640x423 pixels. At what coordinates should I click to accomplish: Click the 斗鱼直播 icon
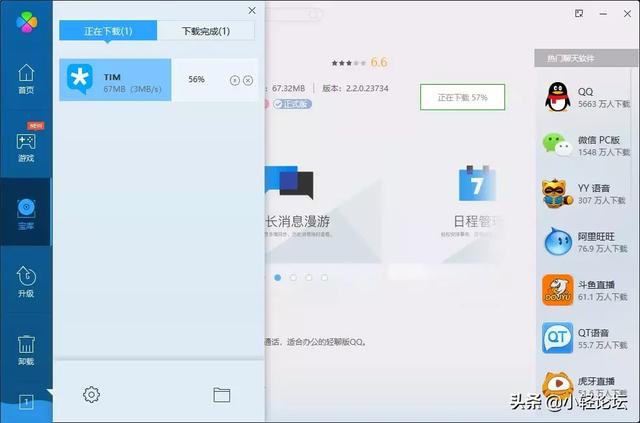click(558, 290)
